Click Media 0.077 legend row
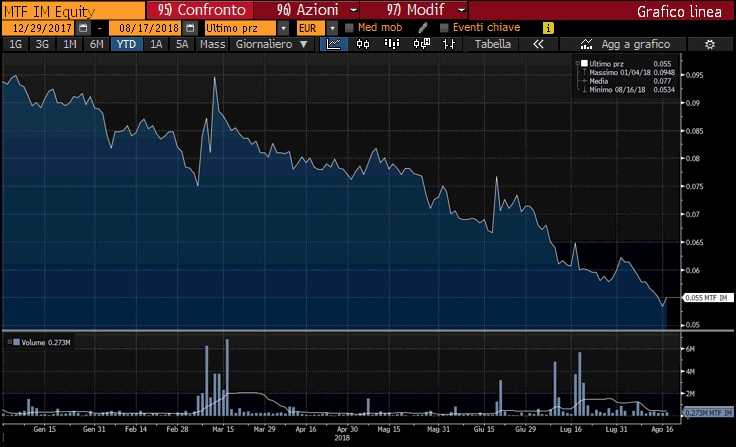The image size is (736, 447). point(628,81)
